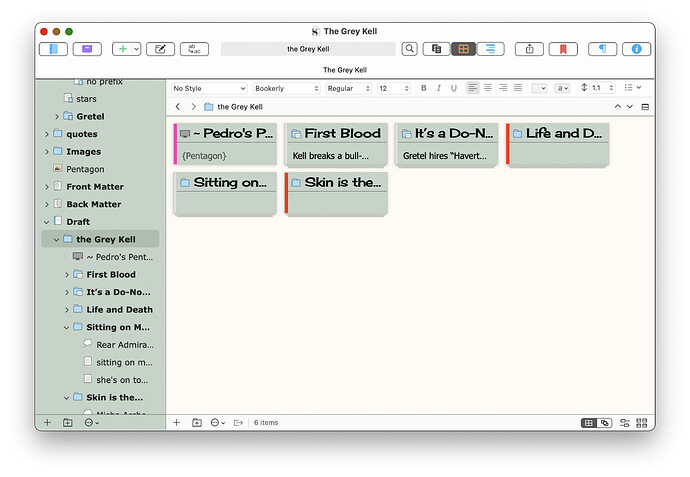
Task: Go to next document with down arrow
Action: pyautogui.click(x=630, y=106)
